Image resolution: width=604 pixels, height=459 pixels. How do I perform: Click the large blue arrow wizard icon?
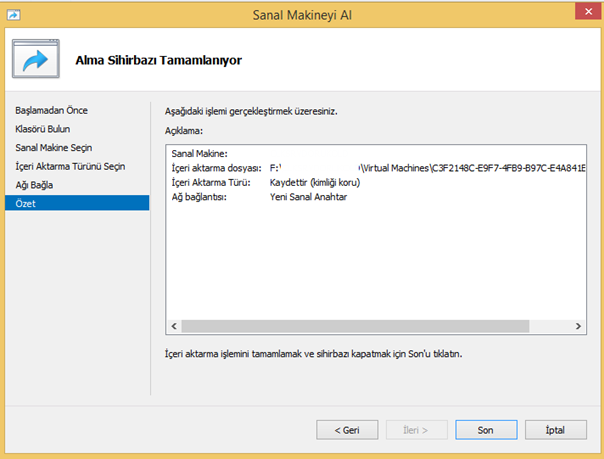[36, 59]
